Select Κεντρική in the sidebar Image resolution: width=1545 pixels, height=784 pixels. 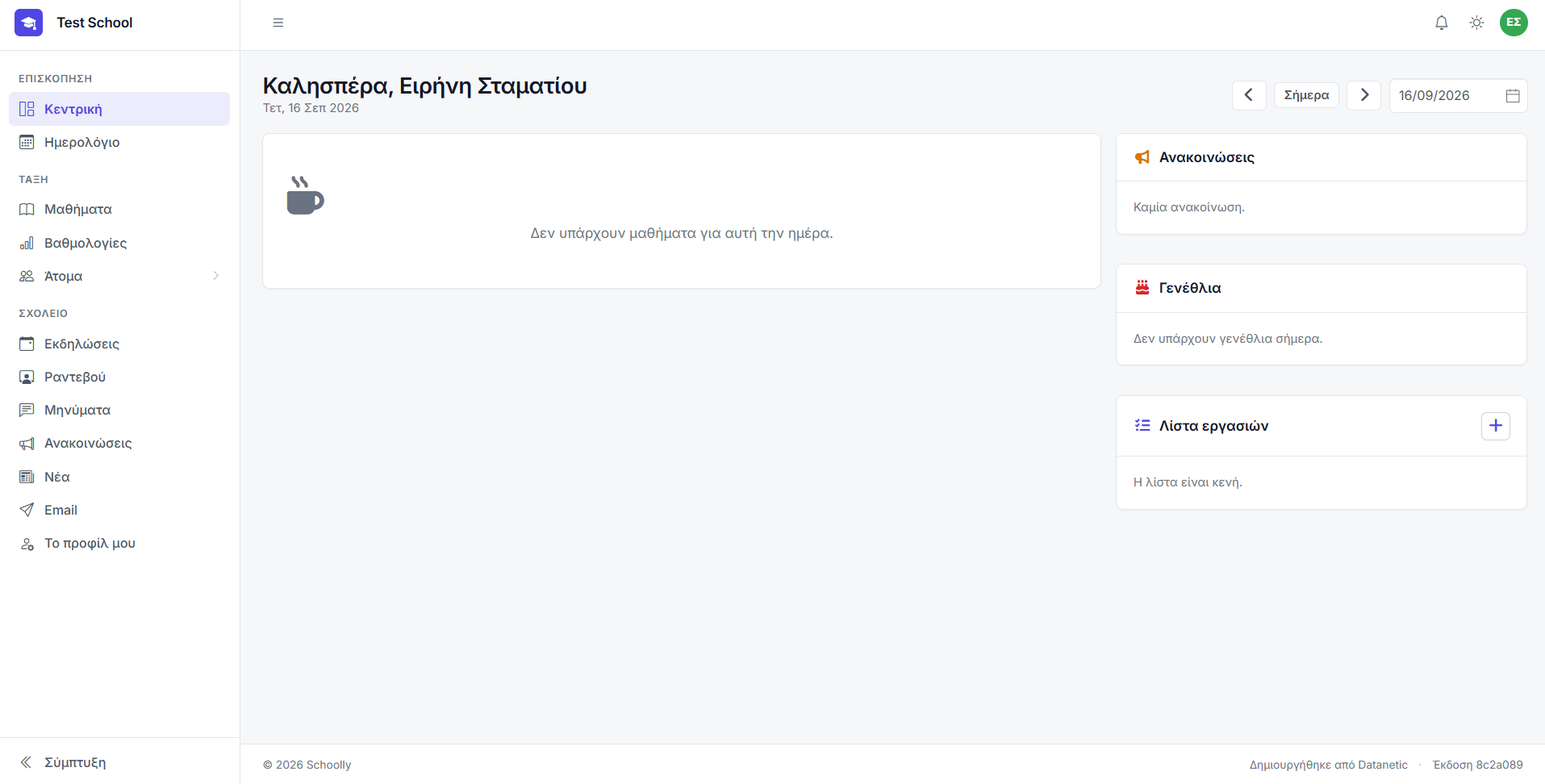tap(119, 109)
